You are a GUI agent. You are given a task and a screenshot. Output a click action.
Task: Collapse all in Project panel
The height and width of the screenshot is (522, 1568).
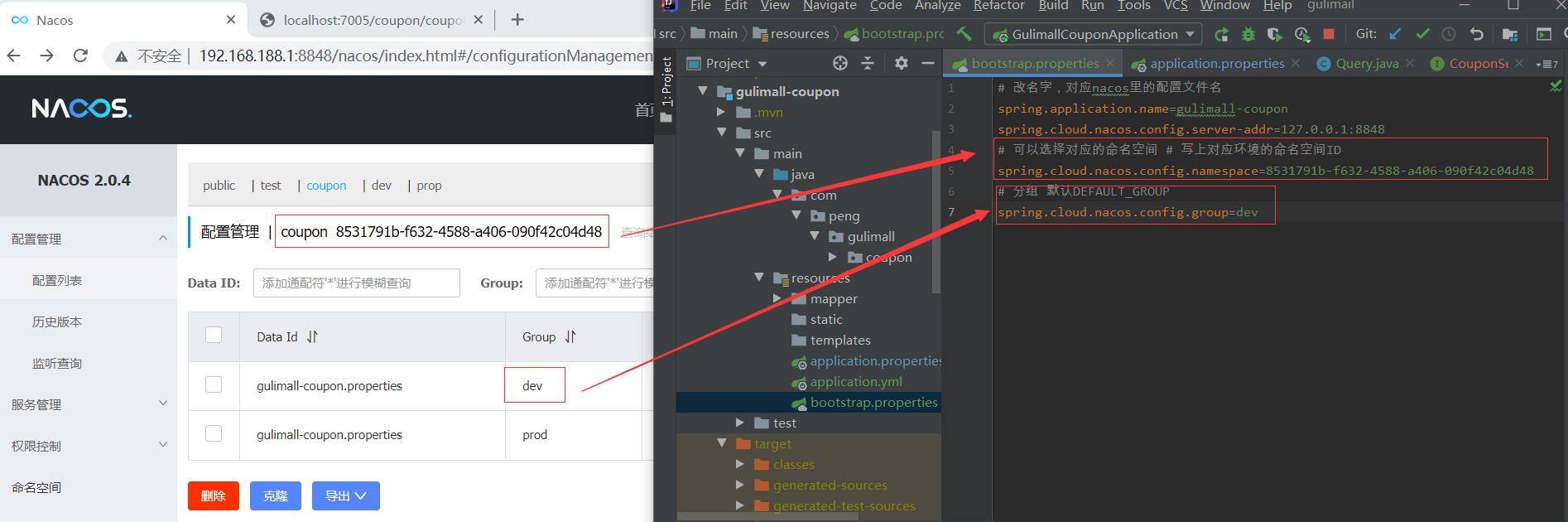(868, 63)
